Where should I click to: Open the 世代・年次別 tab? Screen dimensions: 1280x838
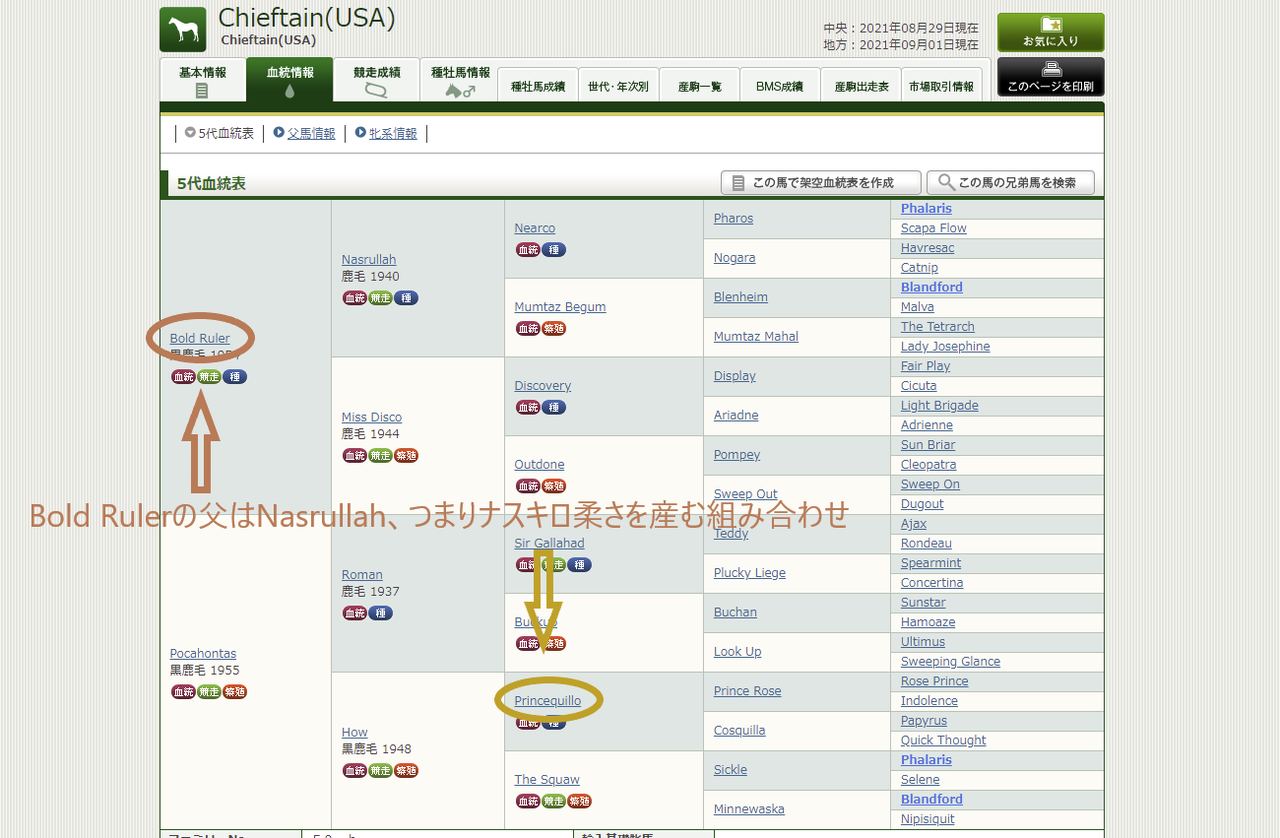coord(619,86)
